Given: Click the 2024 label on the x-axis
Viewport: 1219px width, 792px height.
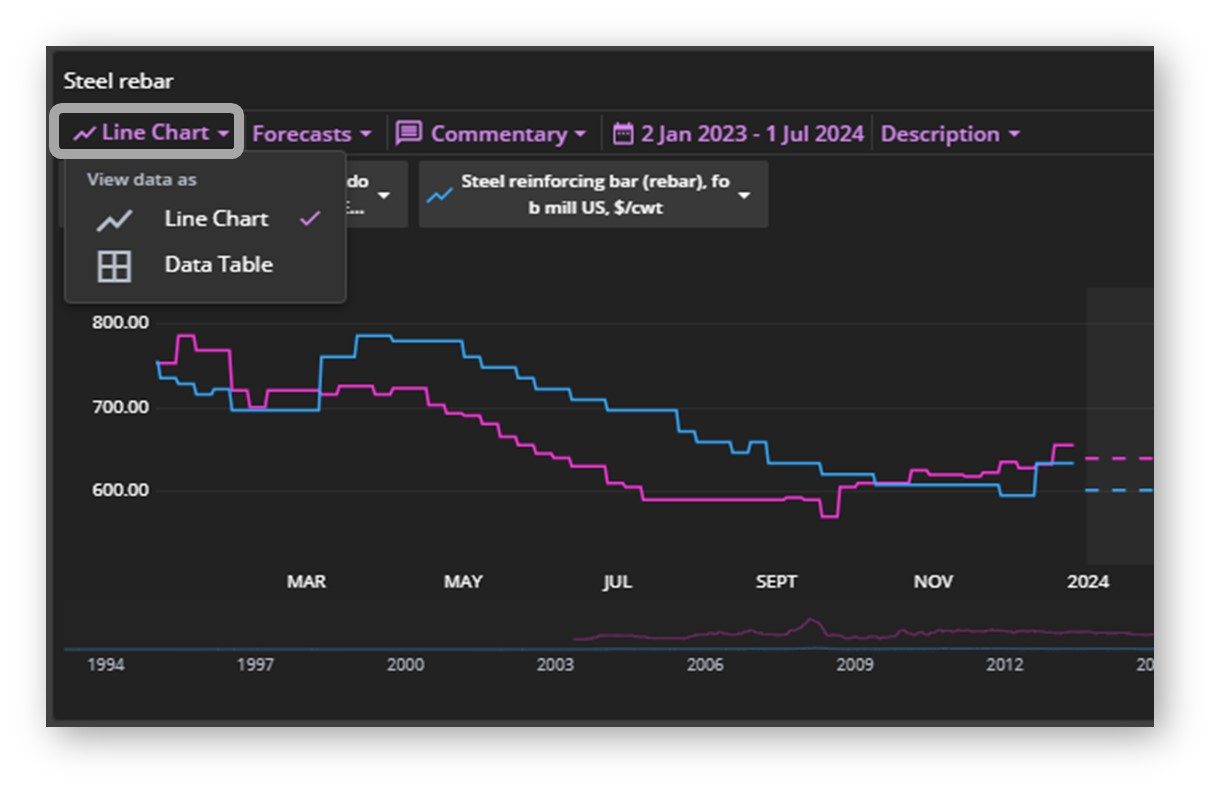Looking at the screenshot, I should 1088,581.
